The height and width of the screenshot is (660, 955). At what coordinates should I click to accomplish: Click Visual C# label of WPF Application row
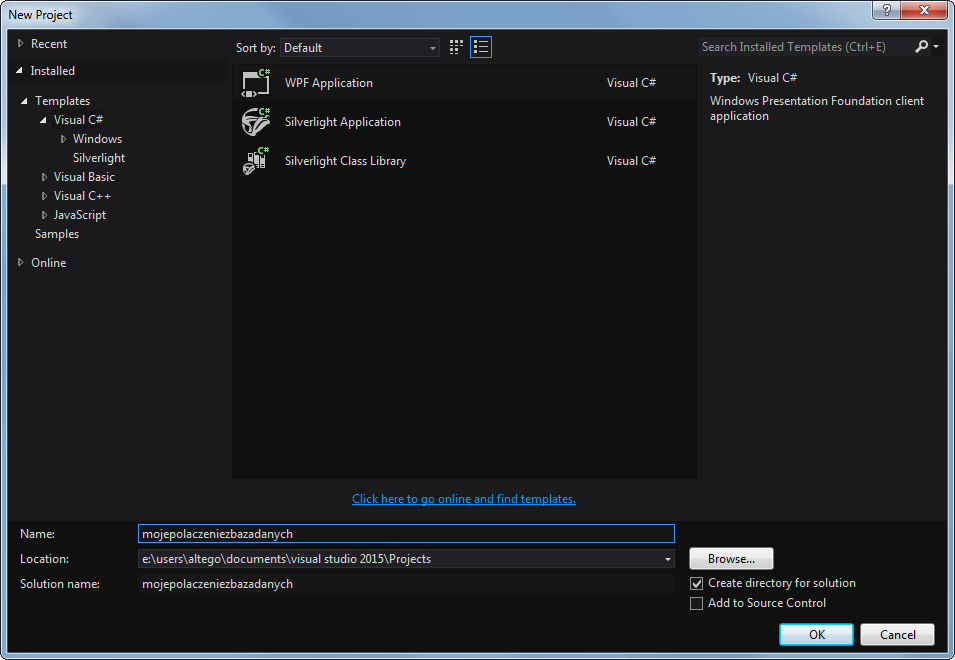[631, 83]
